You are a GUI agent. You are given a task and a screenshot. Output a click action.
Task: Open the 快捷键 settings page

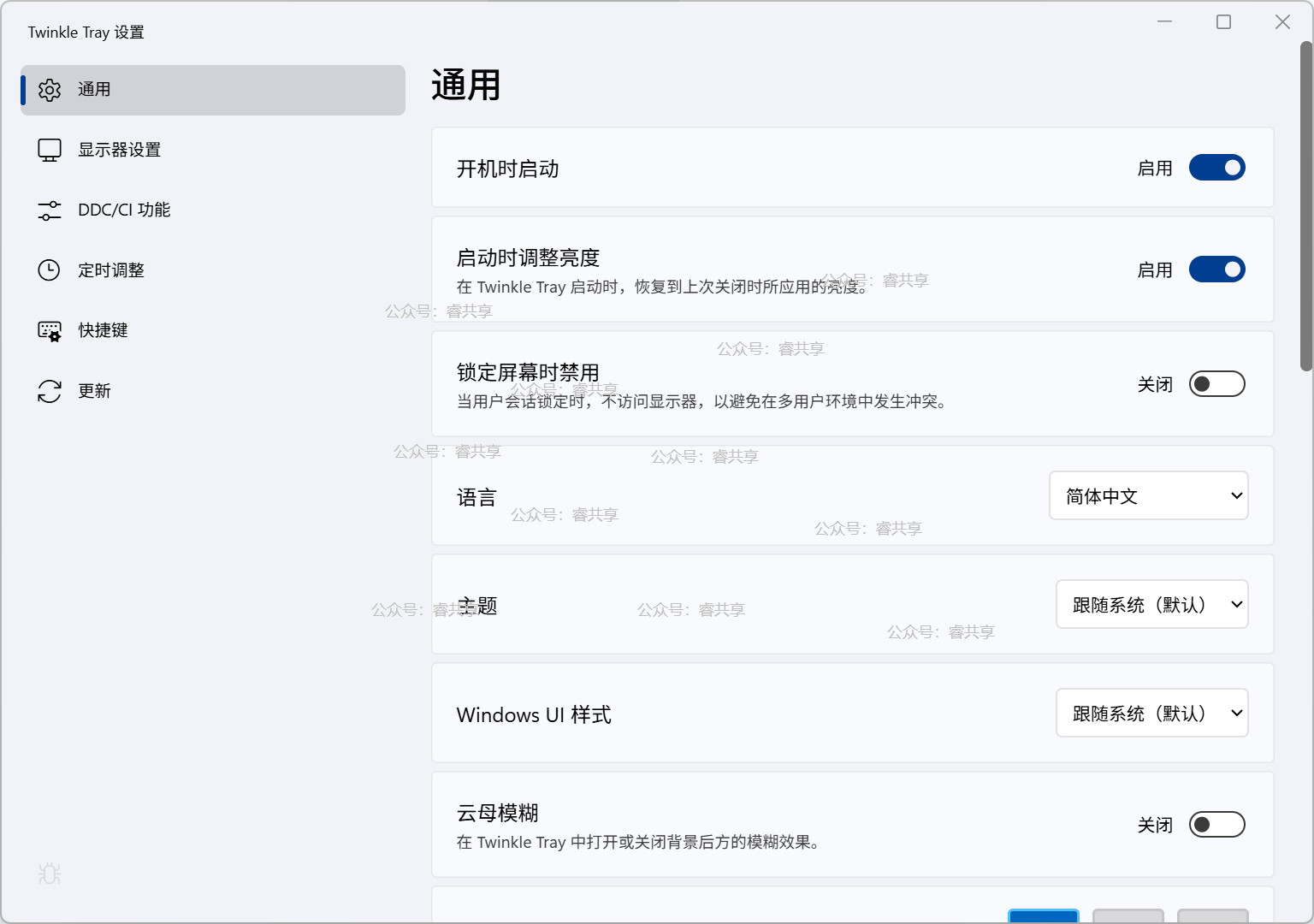pyautogui.click(x=103, y=331)
